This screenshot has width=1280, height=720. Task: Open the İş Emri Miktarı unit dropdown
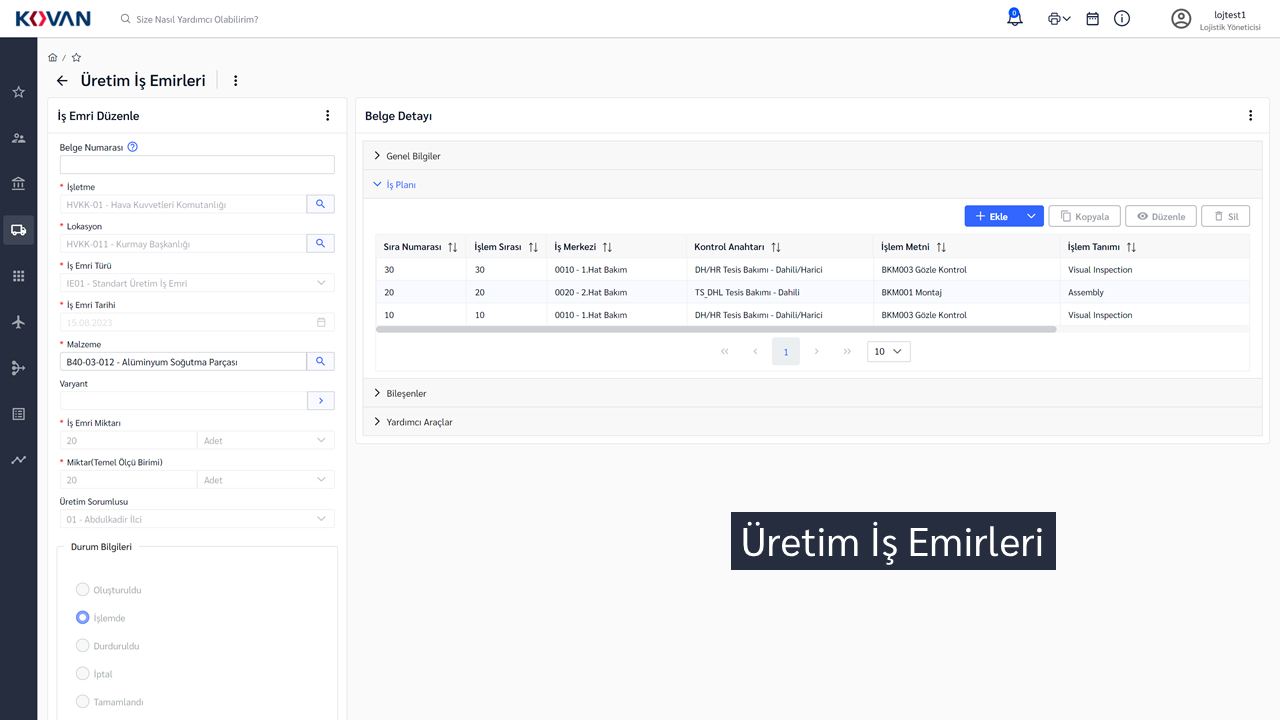[266, 440]
